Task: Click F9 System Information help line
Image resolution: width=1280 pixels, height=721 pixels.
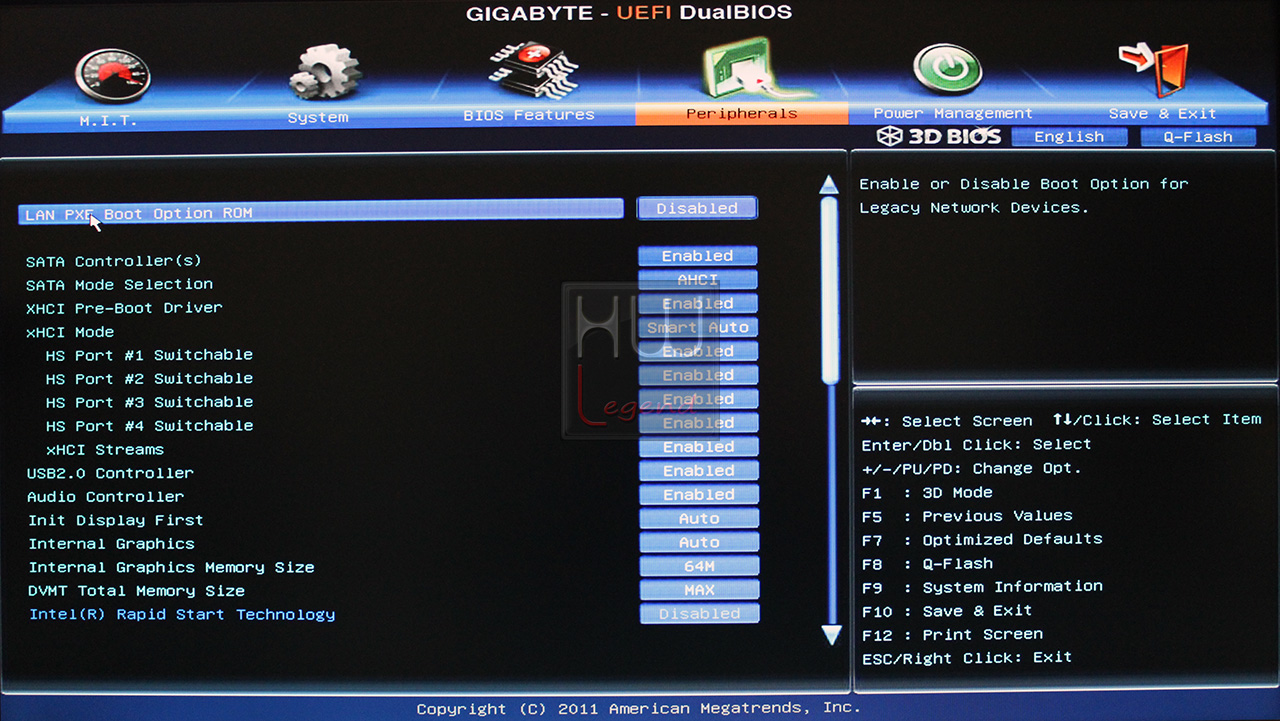Action: pyautogui.click(x=982, y=587)
